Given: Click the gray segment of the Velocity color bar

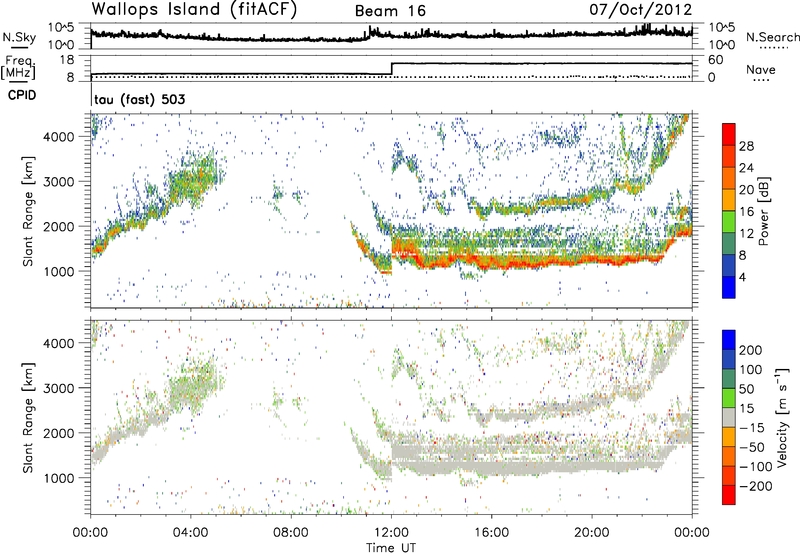Looking at the screenshot, I should click(x=729, y=417).
